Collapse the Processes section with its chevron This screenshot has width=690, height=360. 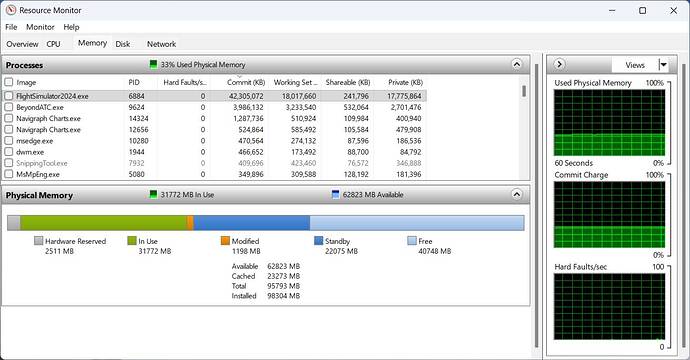(x=517, y=65)
